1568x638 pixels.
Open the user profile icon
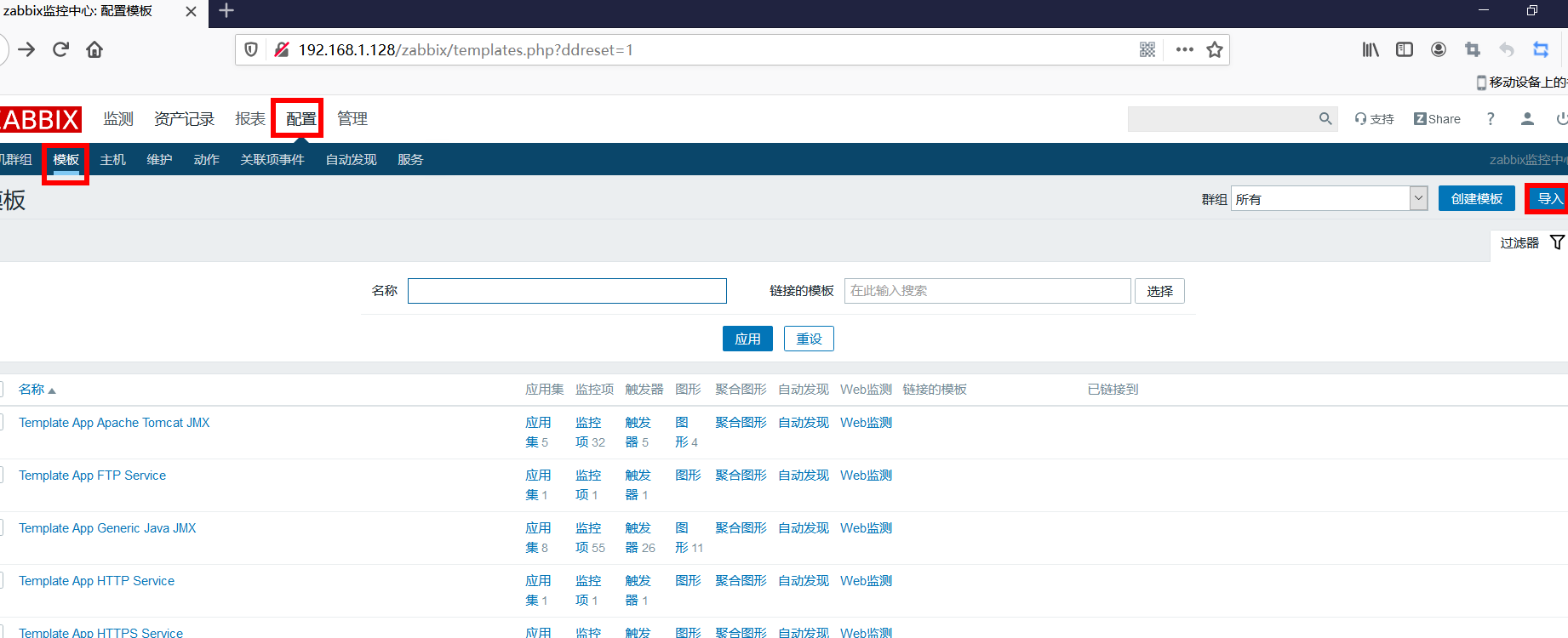[x=1527, y=119]
